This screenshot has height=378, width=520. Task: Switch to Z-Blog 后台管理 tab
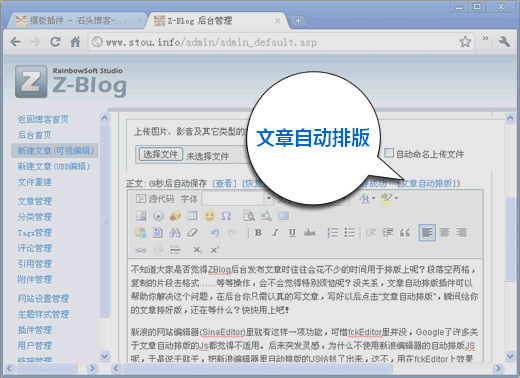pos(217,21)
